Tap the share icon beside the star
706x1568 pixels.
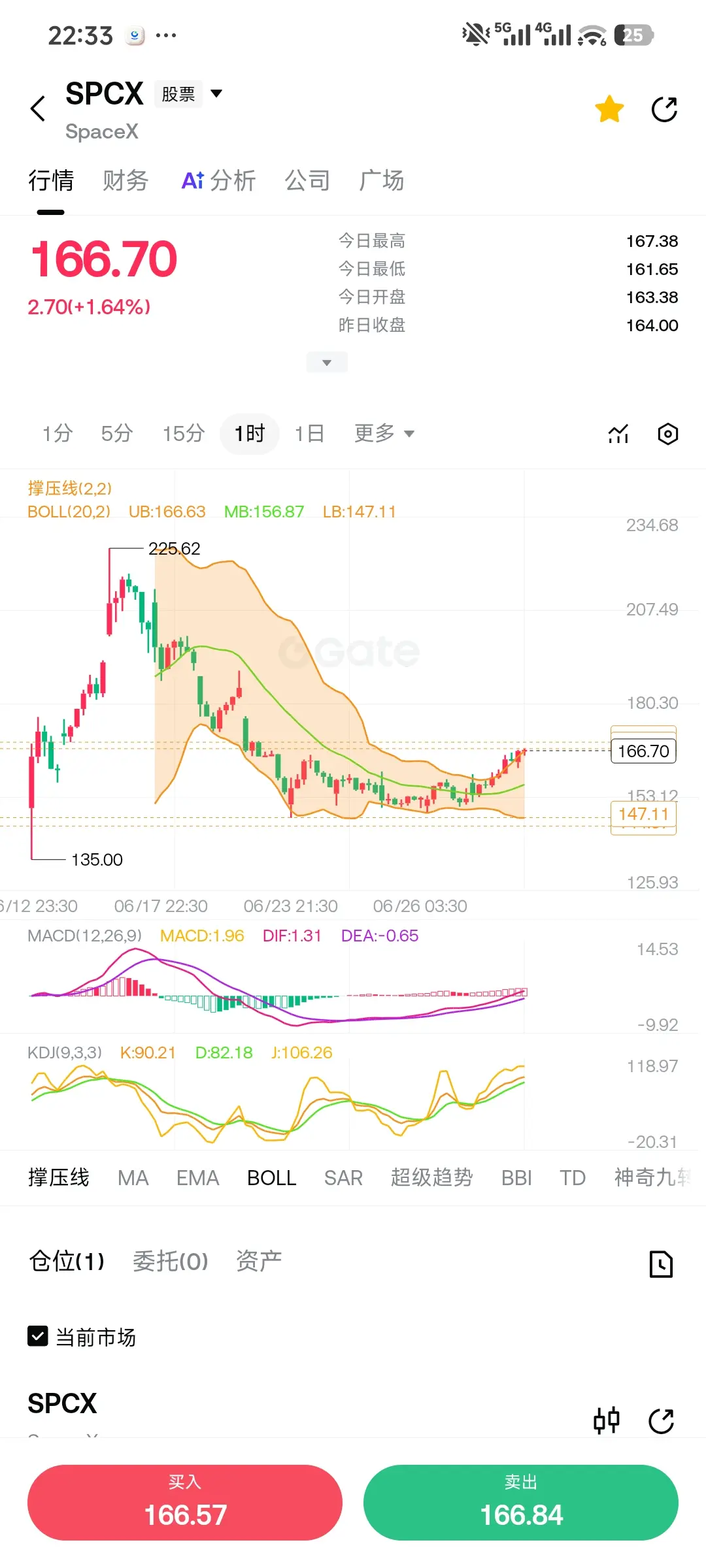click(x=664, y=109)
